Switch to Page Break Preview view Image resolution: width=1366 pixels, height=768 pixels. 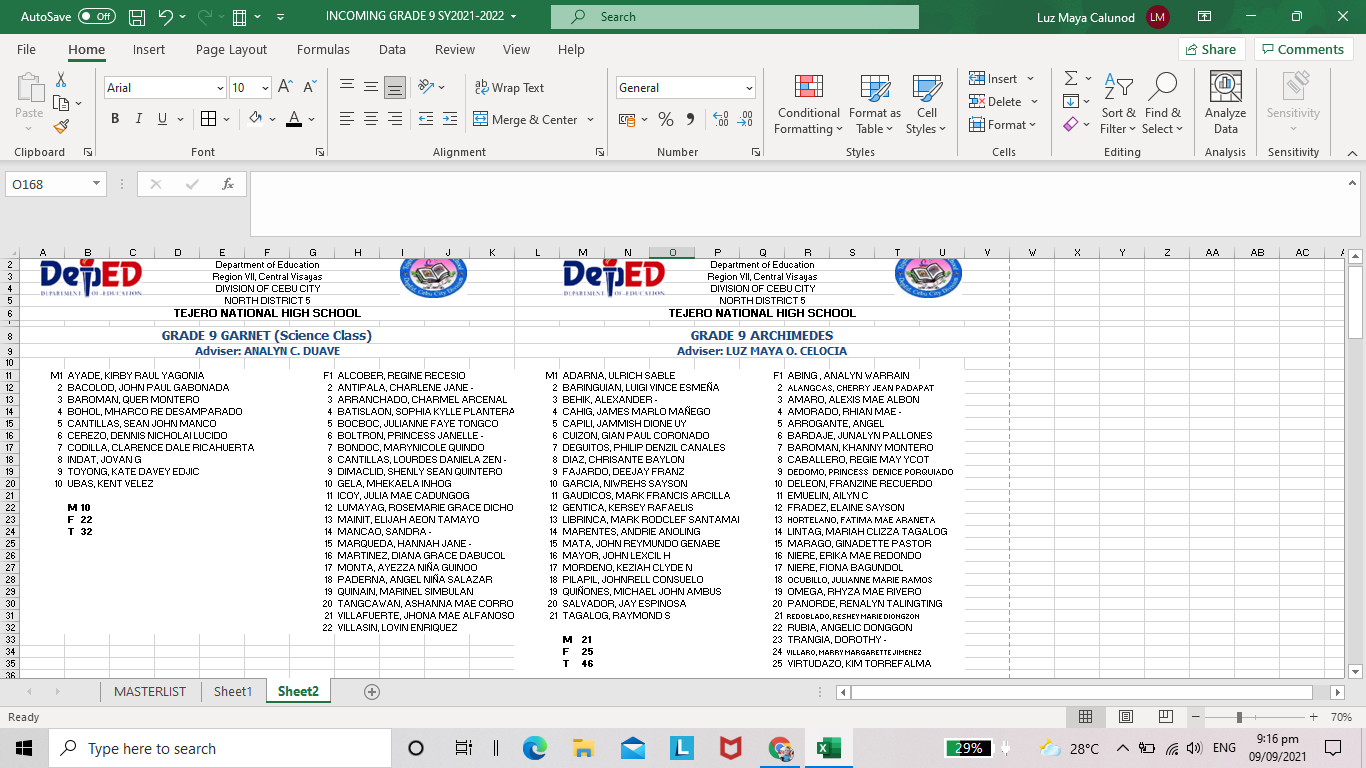[1166, 717]
